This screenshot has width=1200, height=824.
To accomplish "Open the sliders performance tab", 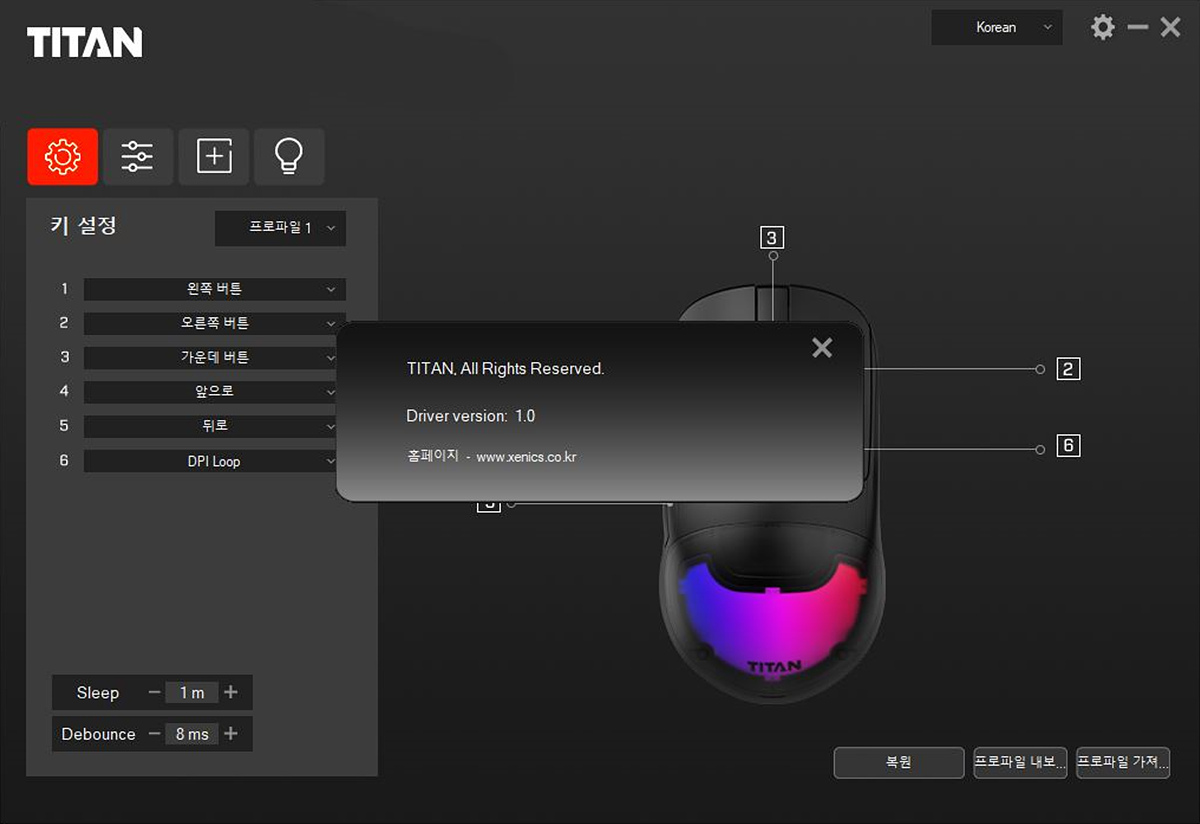I will [x=138, y=156].
